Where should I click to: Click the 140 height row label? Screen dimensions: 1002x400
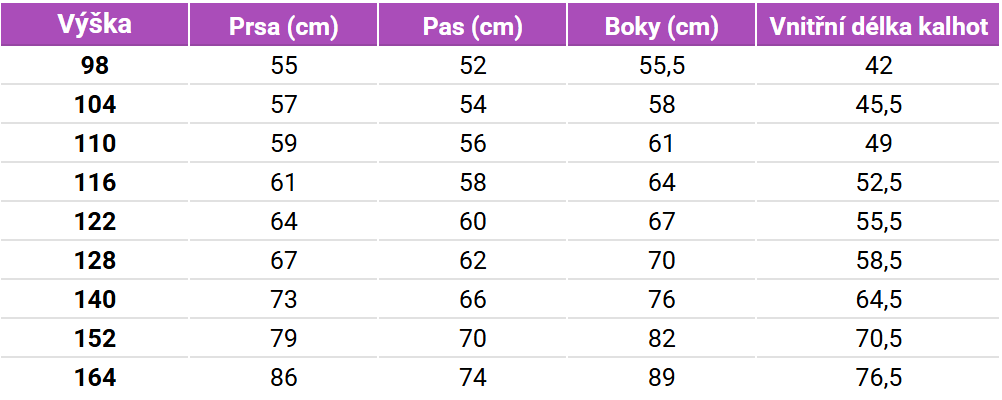(x=95, y=300)
